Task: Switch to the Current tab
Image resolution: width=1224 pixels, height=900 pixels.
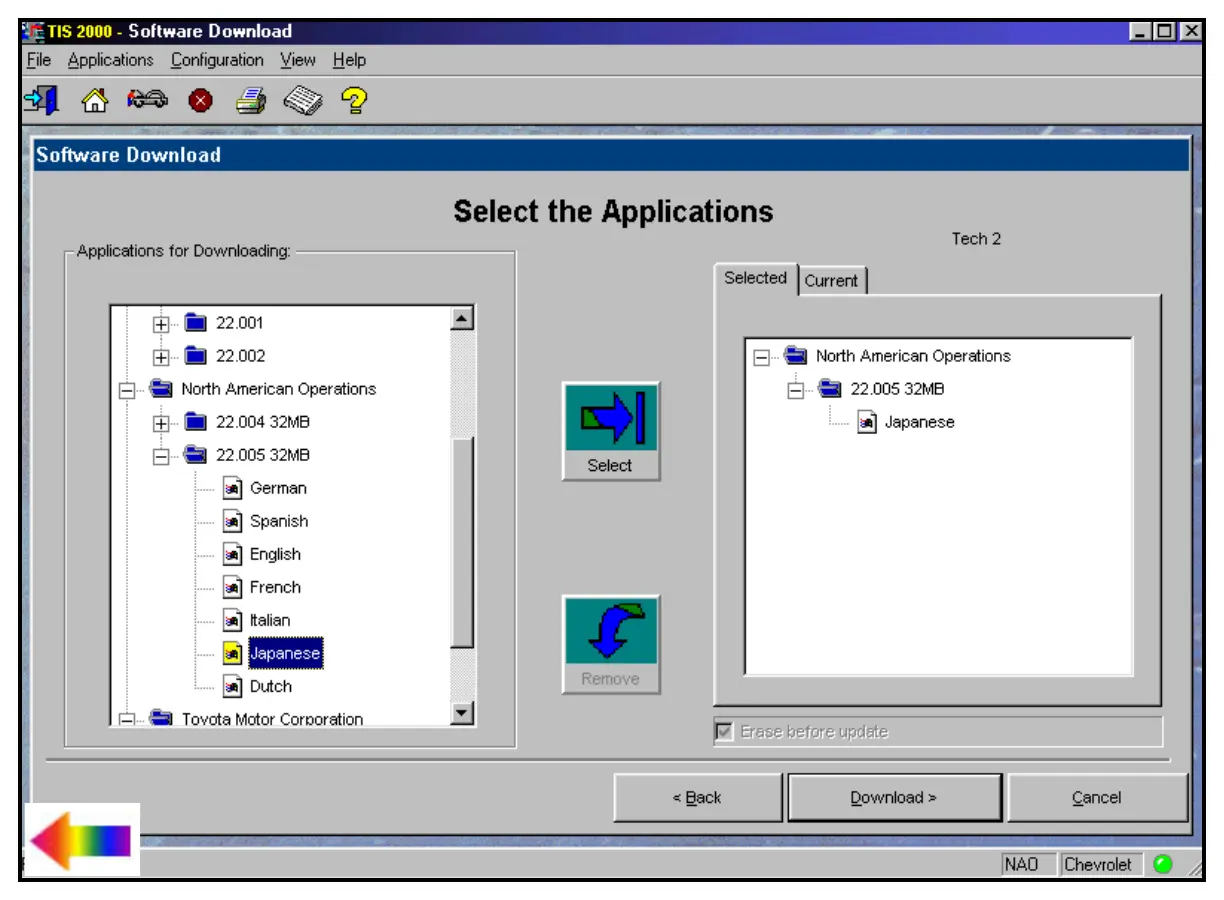Action: (x=831, y=281)
